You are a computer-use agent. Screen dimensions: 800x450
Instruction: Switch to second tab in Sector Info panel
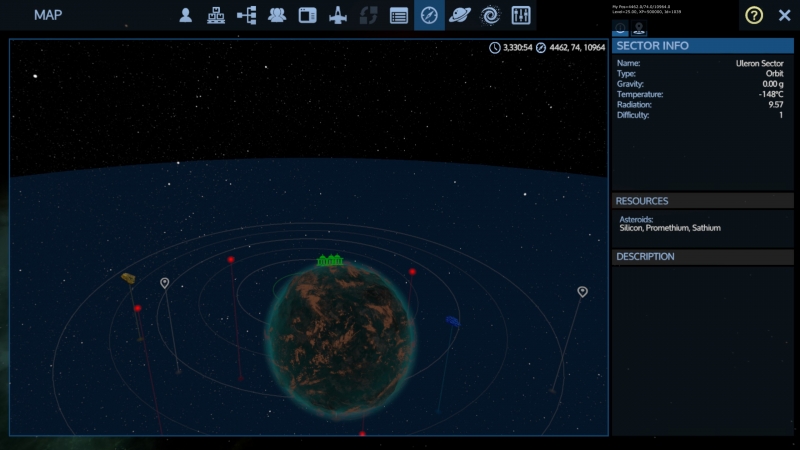coord(639,29)
